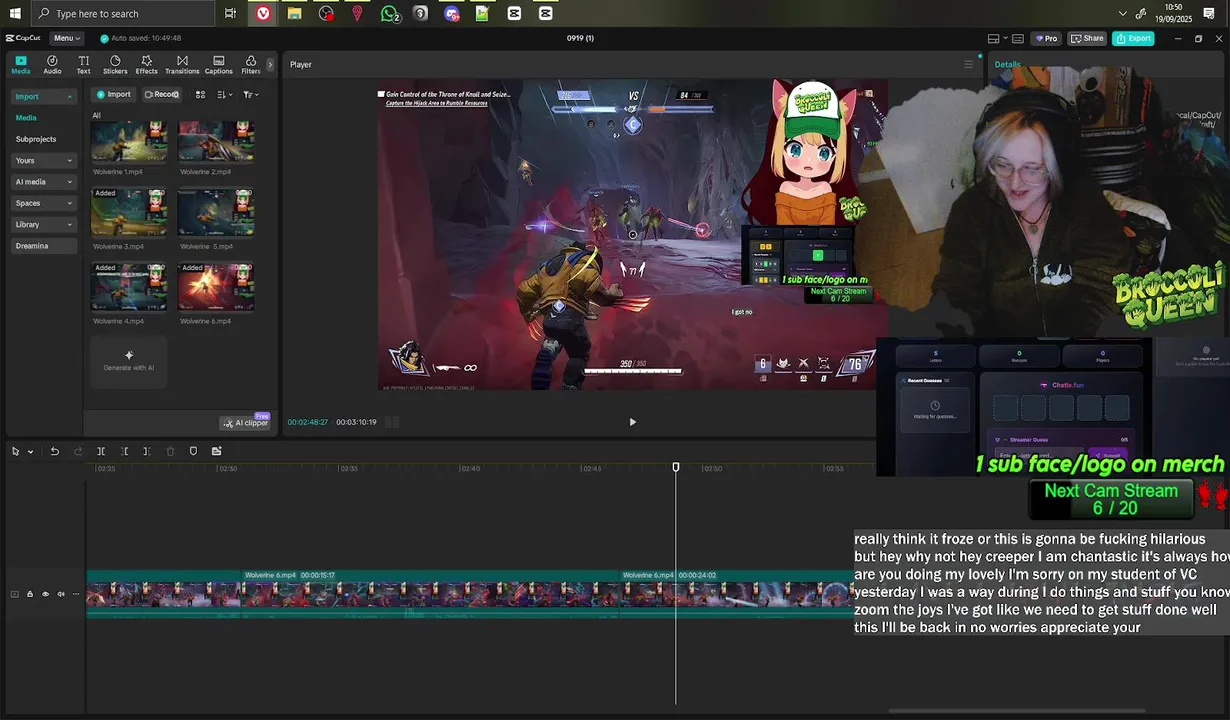Select Wolverine 2.mp4 thumbnail
Screen dimensions: 1230x720
216,142
